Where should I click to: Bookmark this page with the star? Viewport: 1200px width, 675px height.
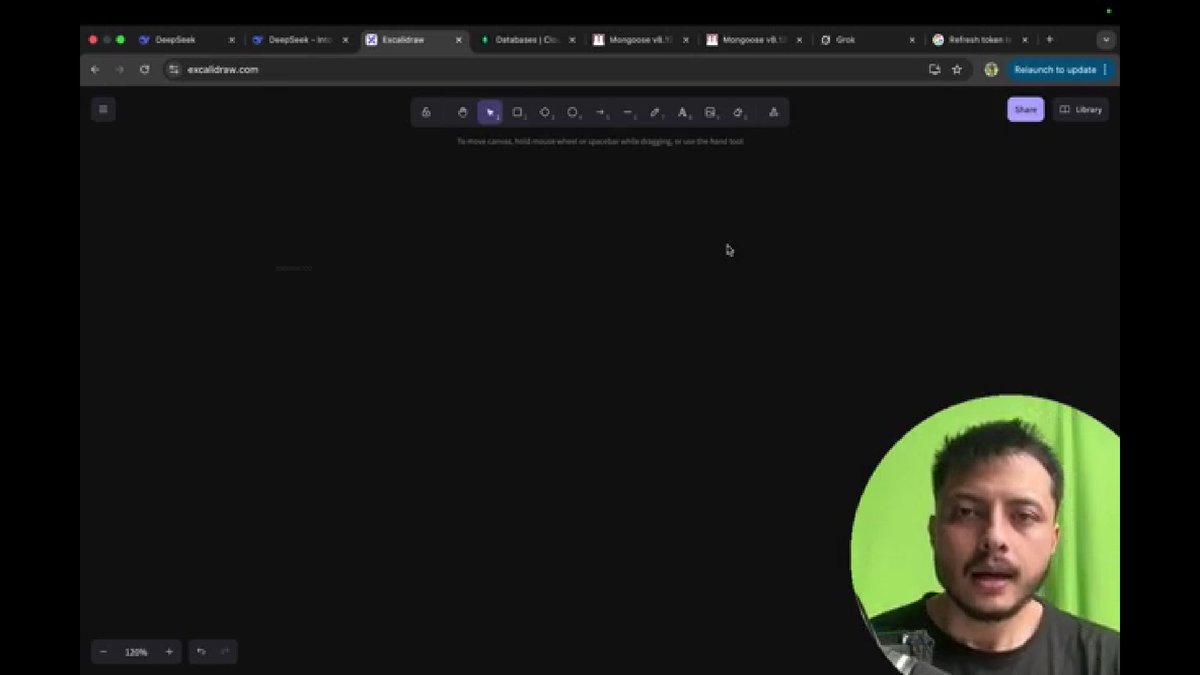[x=957, y=69]
